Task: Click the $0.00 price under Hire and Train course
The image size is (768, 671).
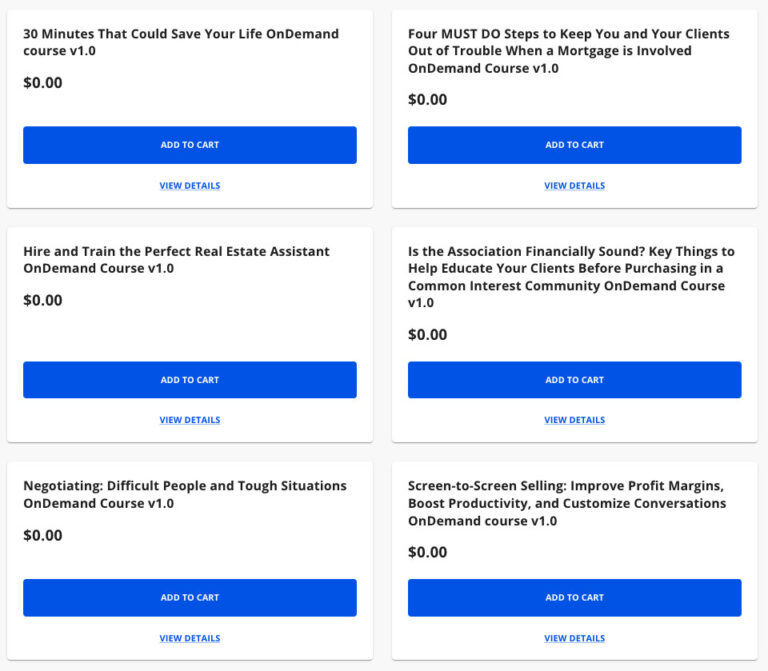Action: [43, 301]
